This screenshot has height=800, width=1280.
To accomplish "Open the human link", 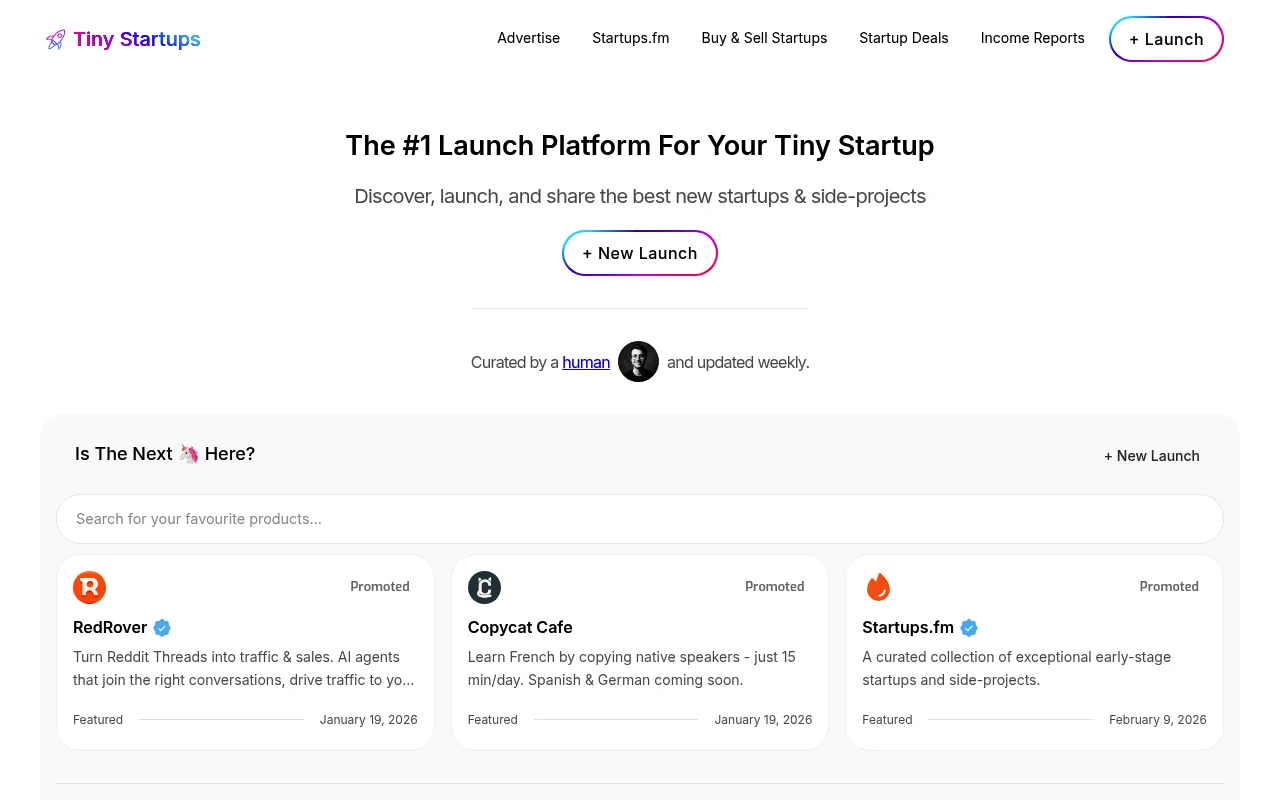I will (x=585, y=362).
